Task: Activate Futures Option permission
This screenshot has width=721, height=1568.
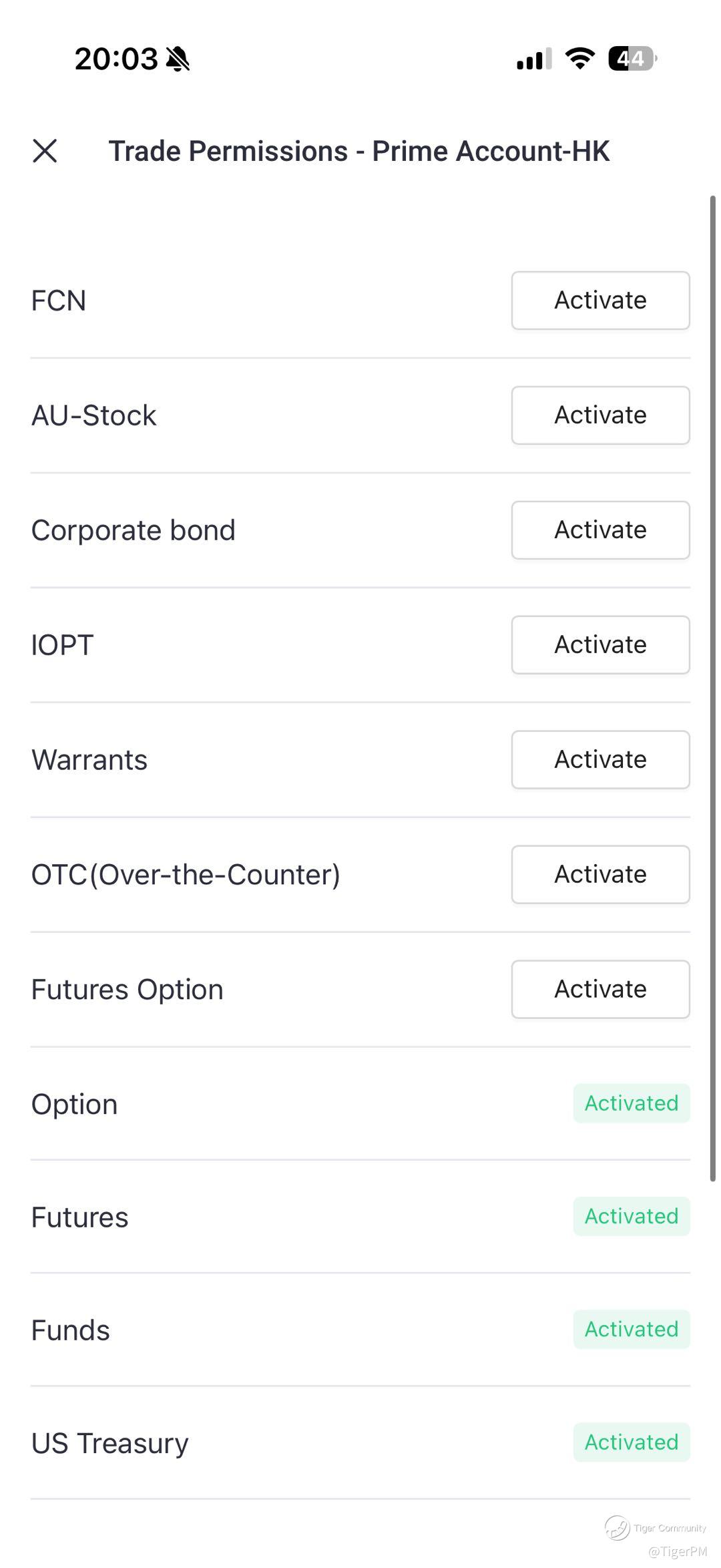Action: pyautogui.click(x=599, y=990)
